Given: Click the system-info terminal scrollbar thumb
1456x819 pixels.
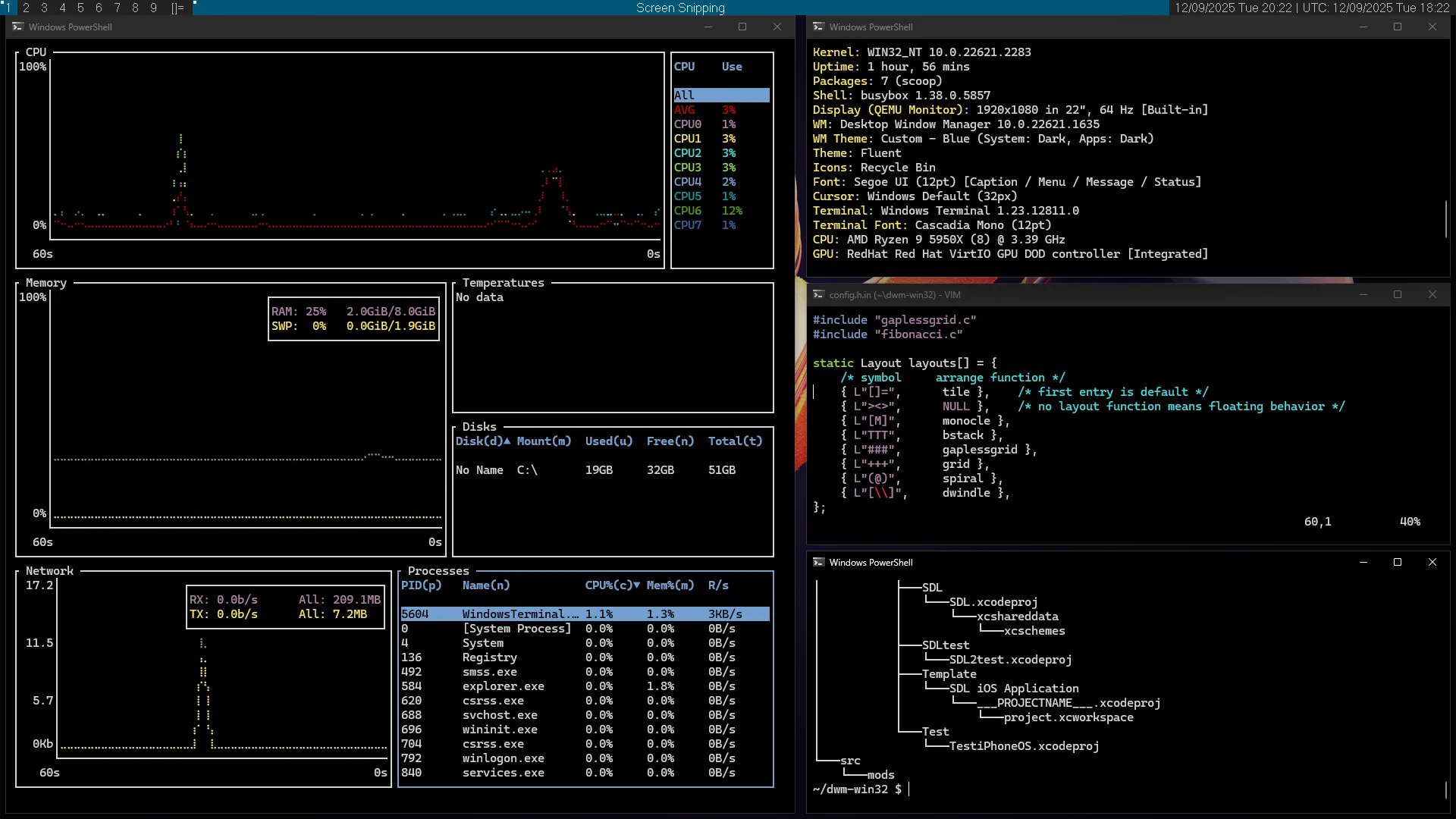Looking at the screenshot, I should click(1446, 218).
